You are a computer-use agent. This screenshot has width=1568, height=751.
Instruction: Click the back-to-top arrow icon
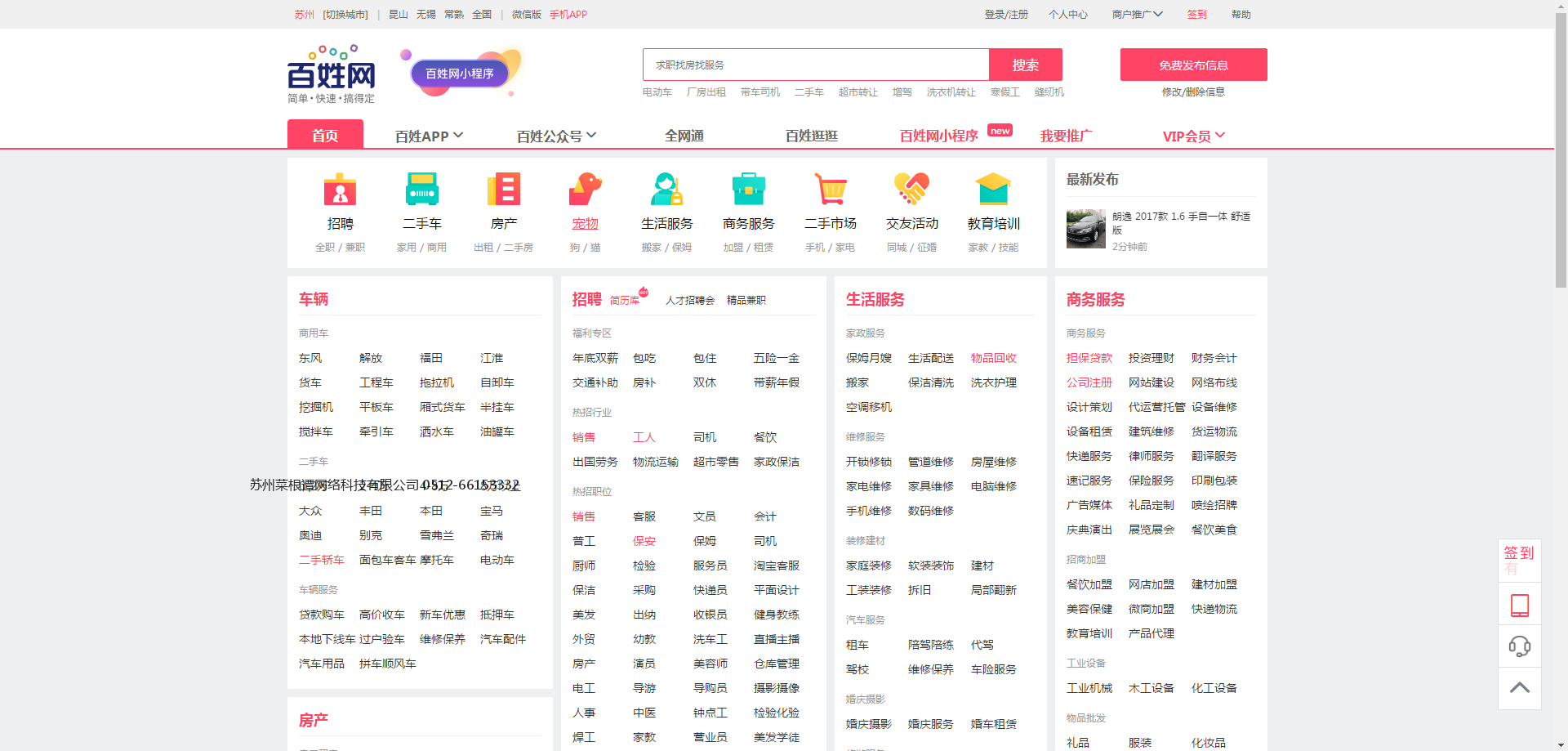click(1520, 688)
